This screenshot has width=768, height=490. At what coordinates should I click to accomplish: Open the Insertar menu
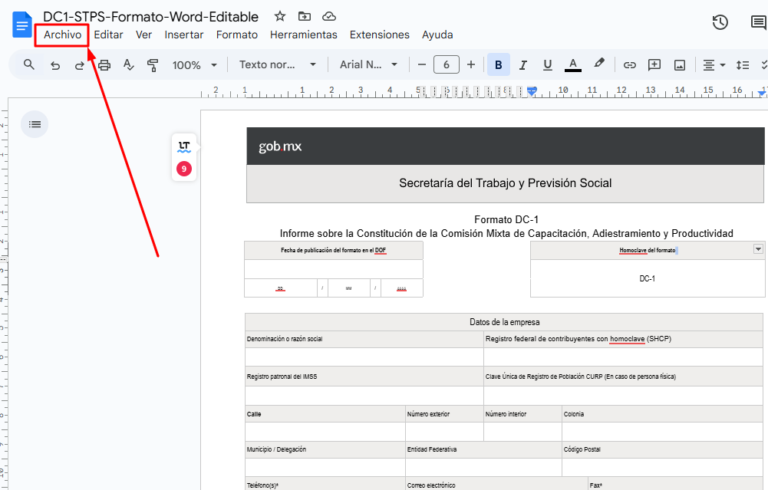pos(184,35)
